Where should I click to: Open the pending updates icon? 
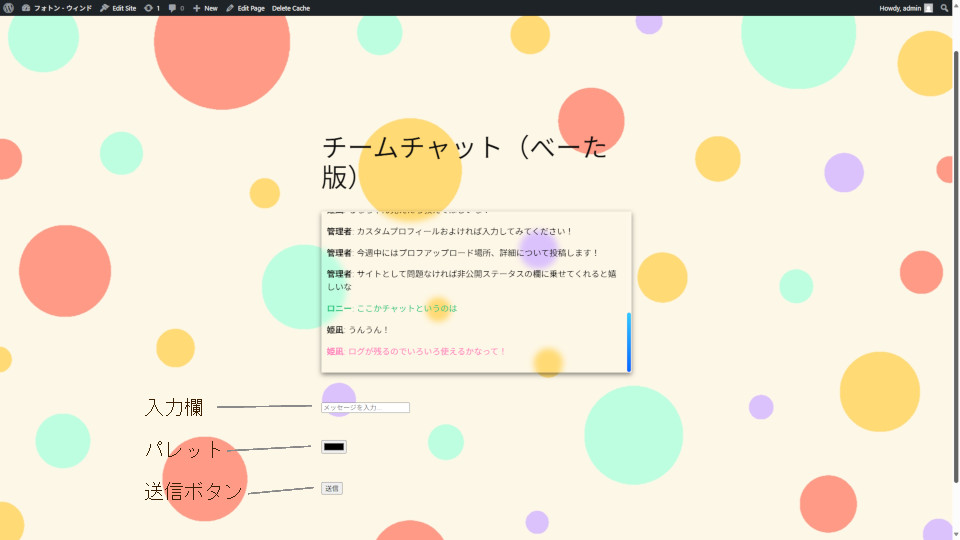tap(152, 8)
